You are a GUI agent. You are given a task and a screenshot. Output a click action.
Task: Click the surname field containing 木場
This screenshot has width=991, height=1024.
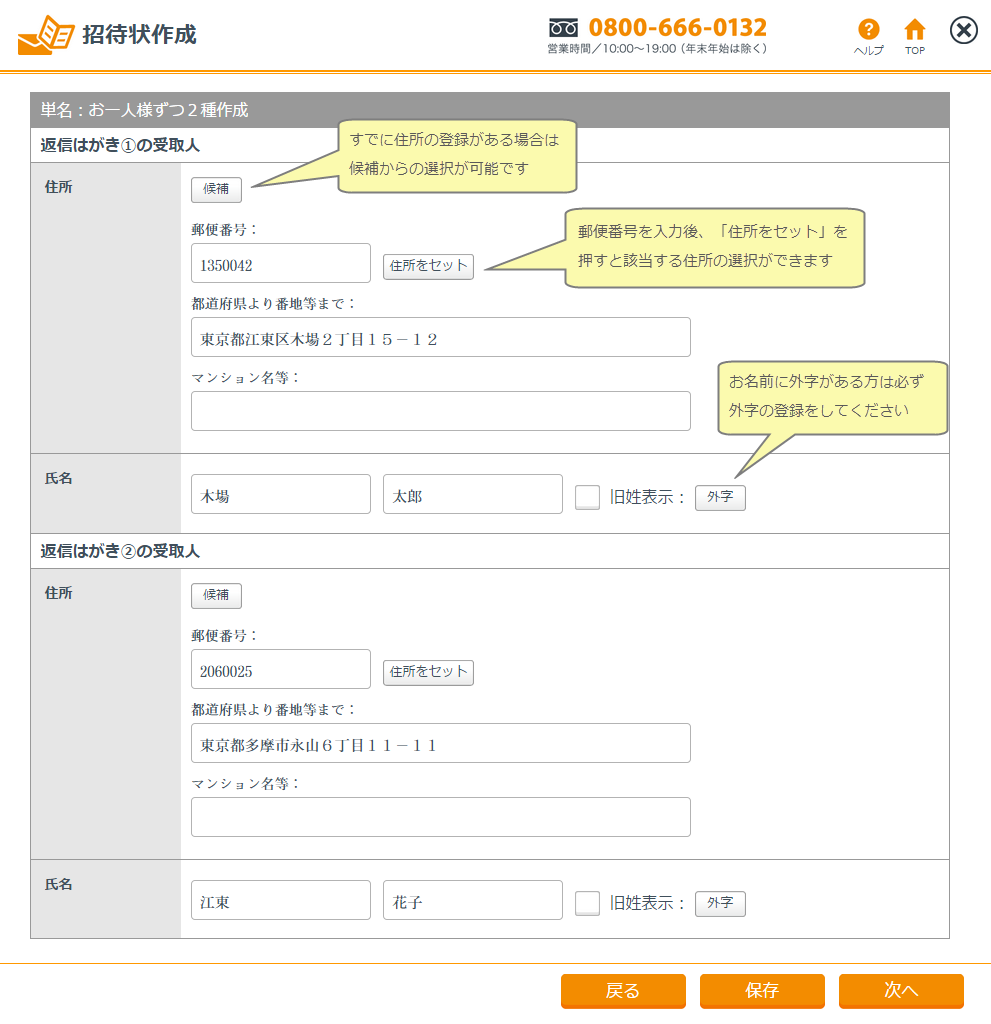(x=280, y=495)
